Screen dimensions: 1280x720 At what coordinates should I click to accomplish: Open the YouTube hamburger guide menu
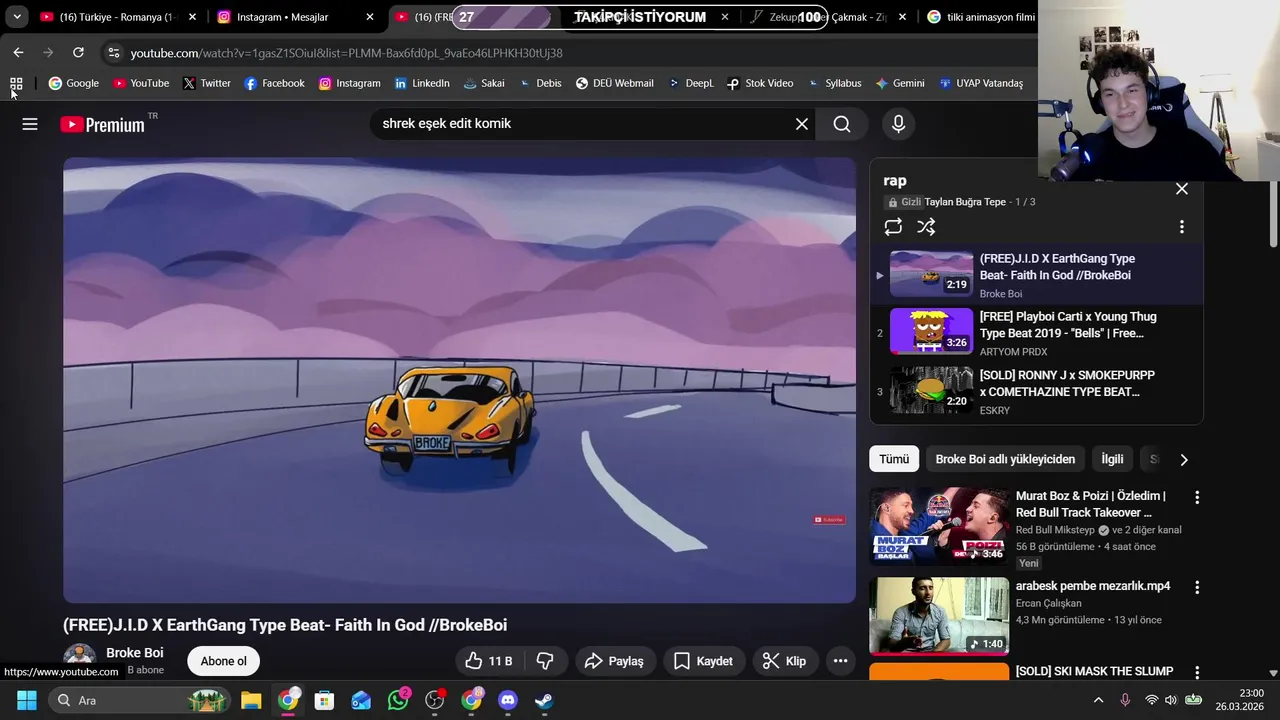[x=30, y=124]
